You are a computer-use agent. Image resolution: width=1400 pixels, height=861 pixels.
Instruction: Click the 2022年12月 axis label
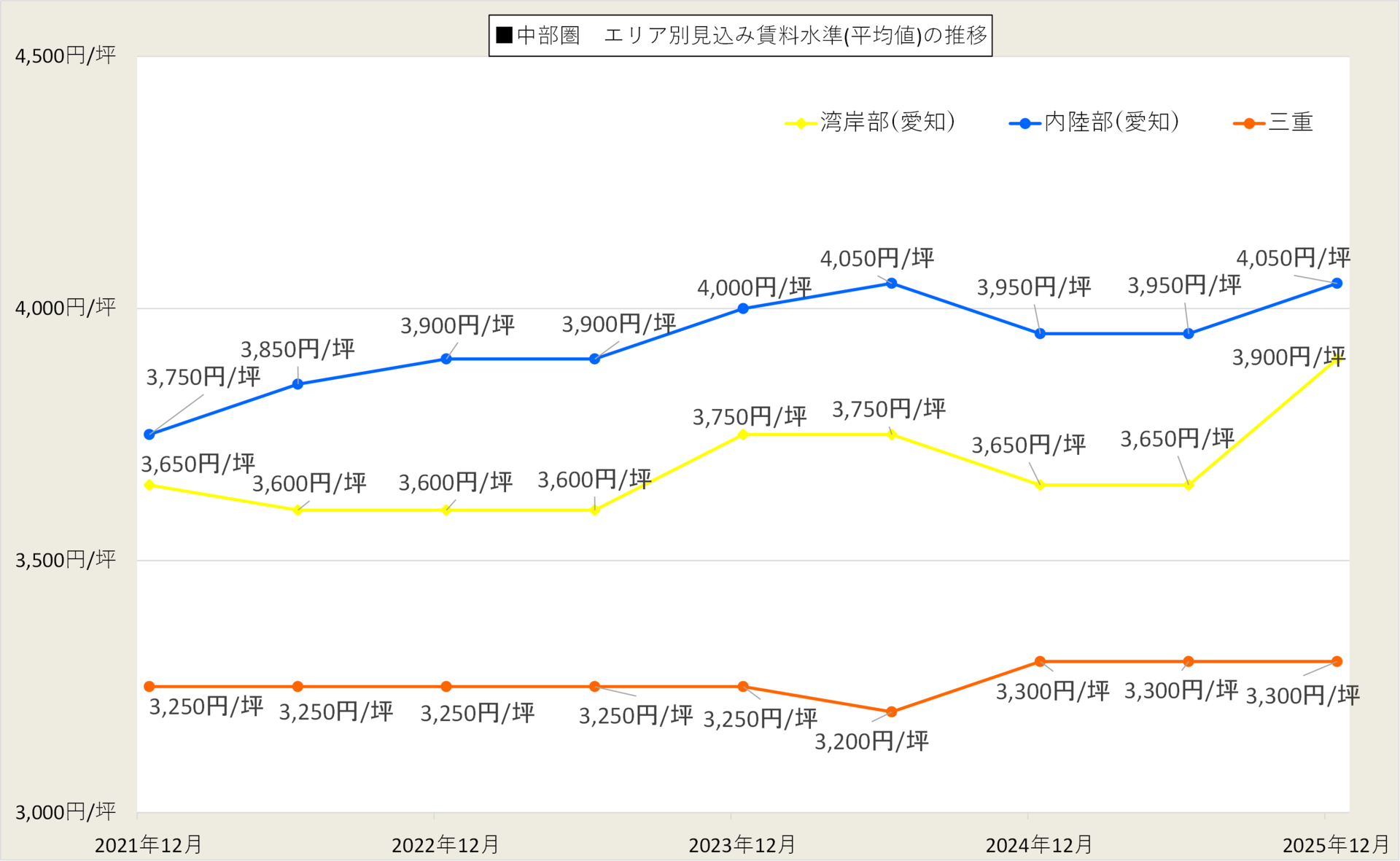click(x=446, y=845)
